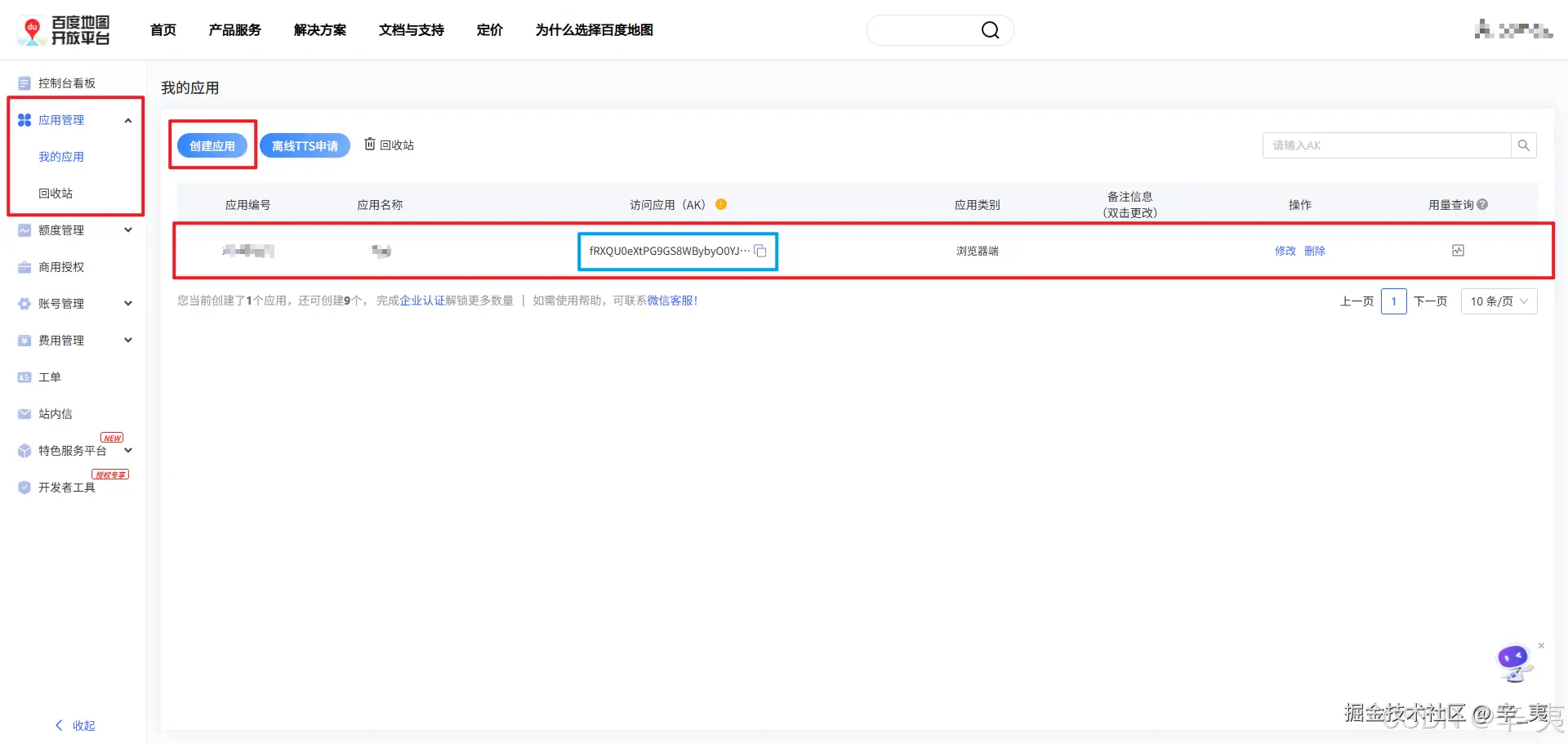Click the 应用类别 column header
The width and height of the screenshot is (1568, 744).
[978, 205]
